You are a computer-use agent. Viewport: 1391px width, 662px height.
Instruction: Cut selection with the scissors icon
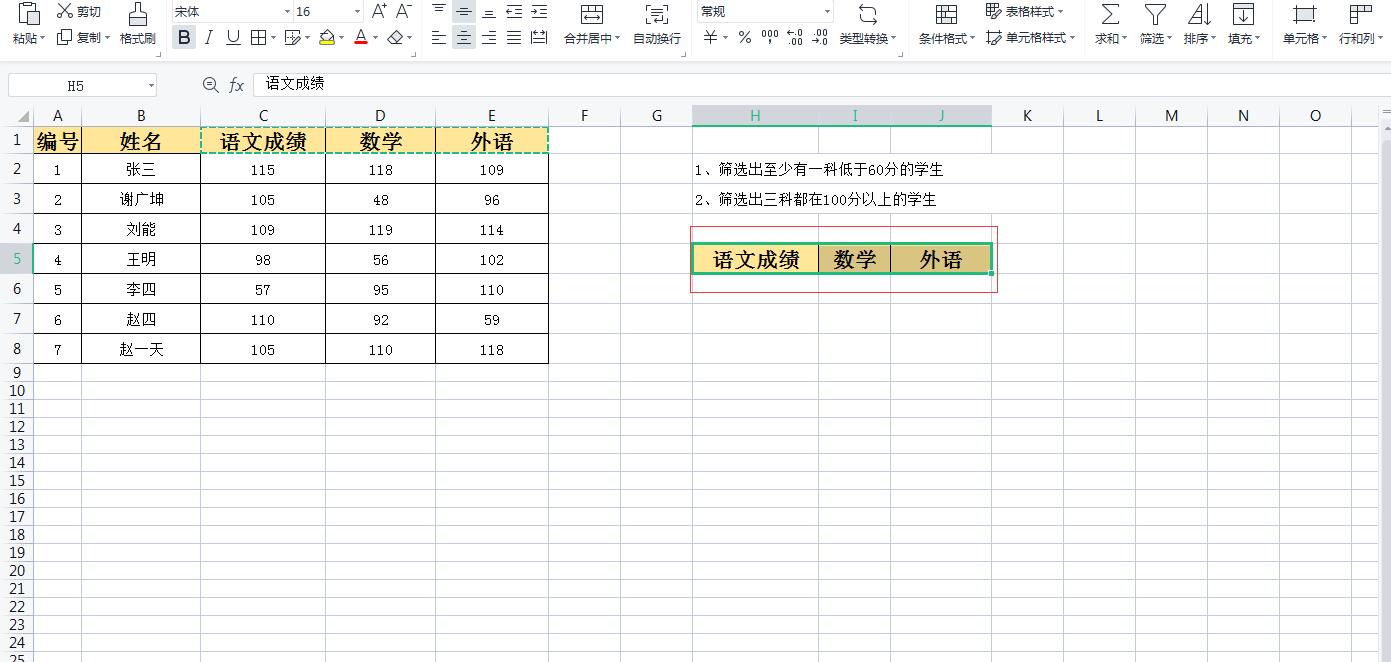pos(66,11)
